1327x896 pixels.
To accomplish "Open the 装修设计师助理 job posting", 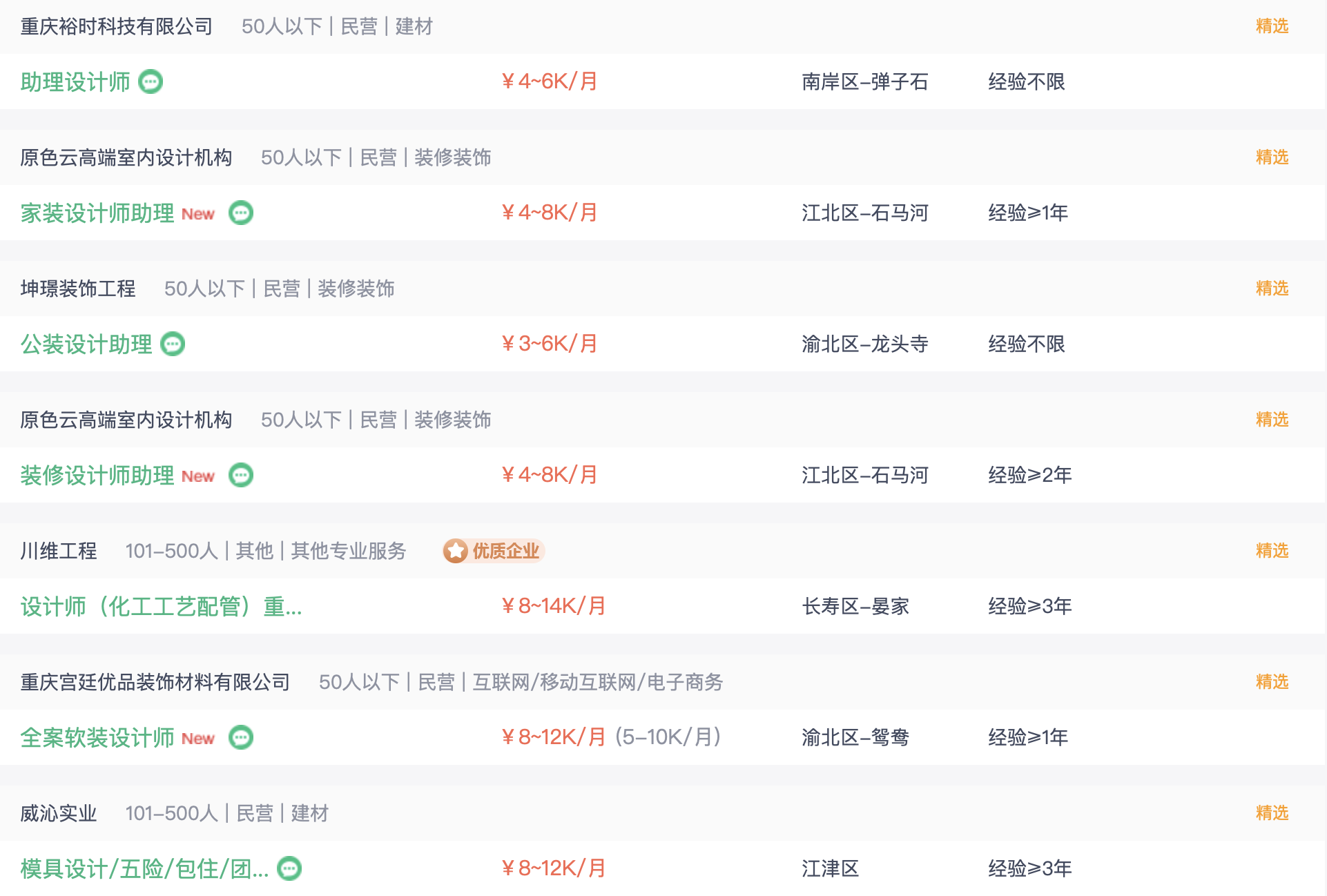I will pos(97,475).
